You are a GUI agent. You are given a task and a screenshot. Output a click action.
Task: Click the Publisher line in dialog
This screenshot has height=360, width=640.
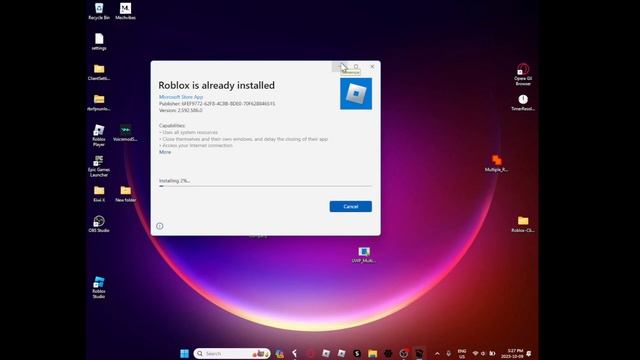click(217, 104)
